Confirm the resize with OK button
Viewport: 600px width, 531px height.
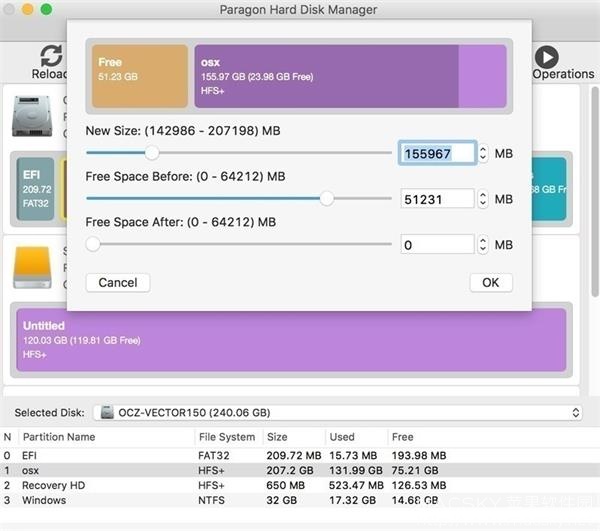coord(491,283)
